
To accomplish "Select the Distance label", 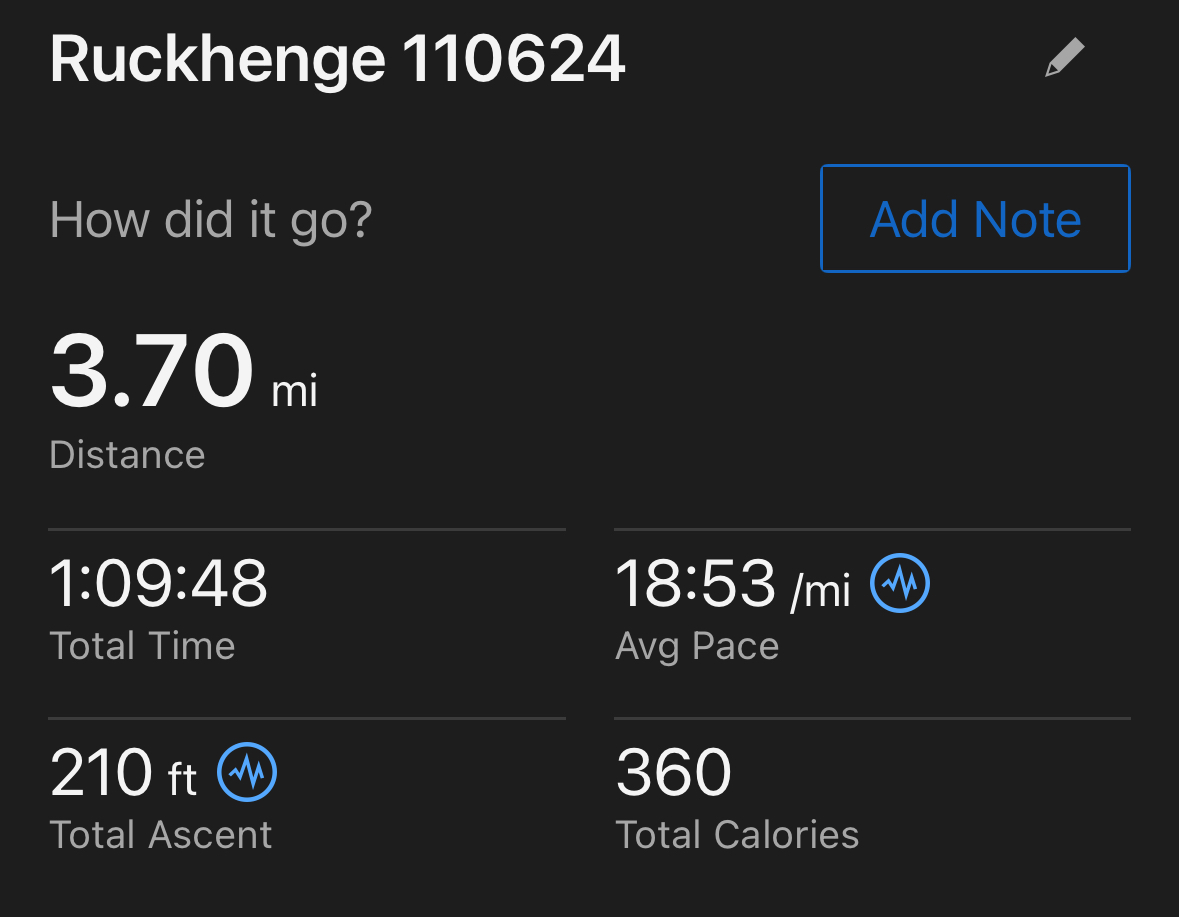I will coord(127,455).
